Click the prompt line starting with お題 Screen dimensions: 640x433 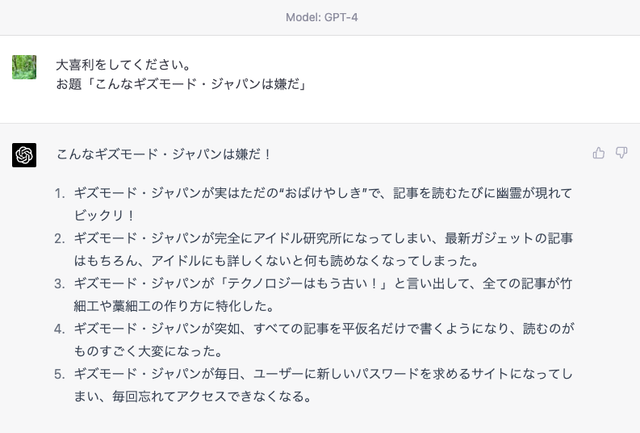tap(181, 84)
